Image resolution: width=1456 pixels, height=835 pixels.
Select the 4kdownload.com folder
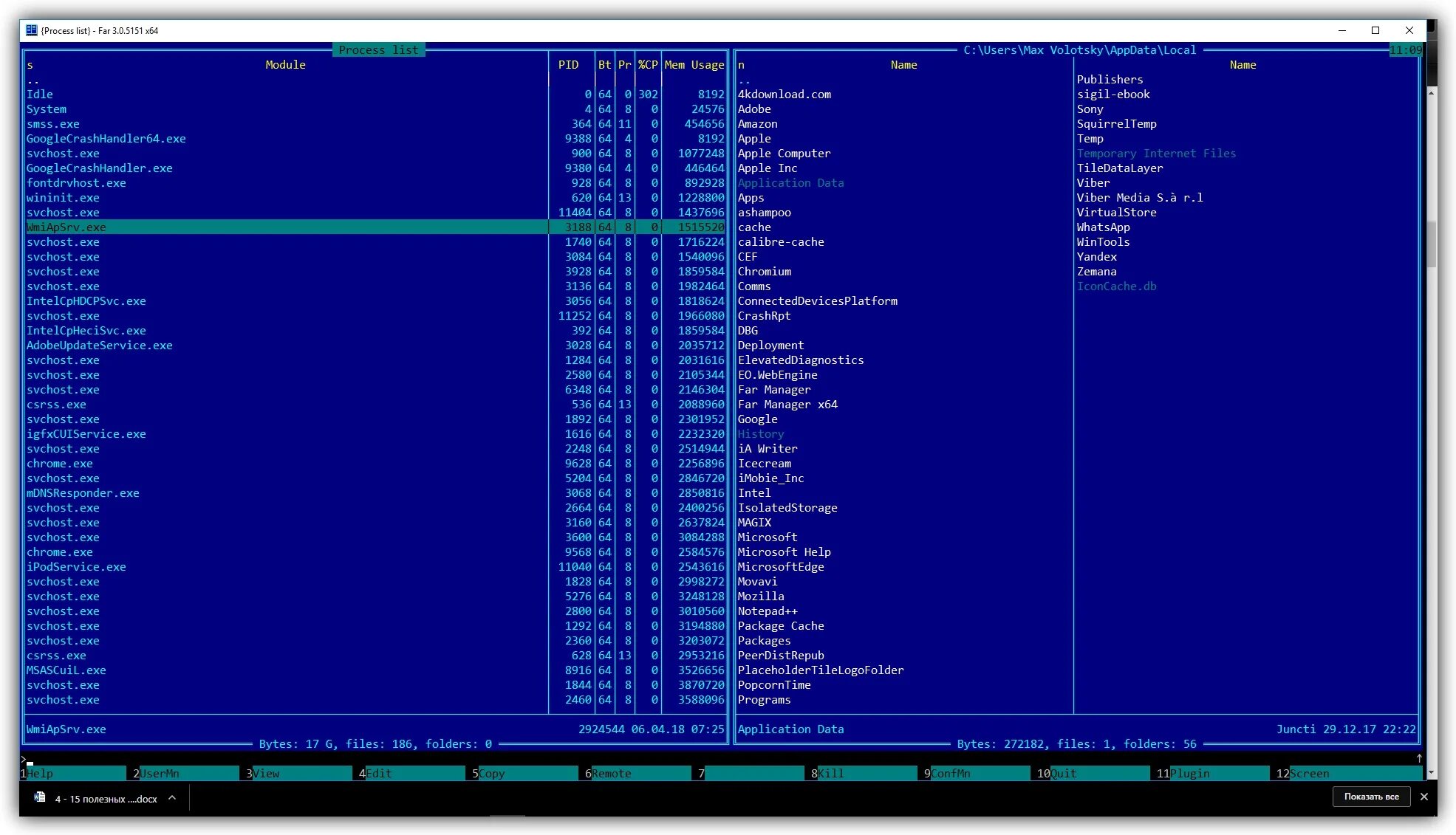click(785, 95)
